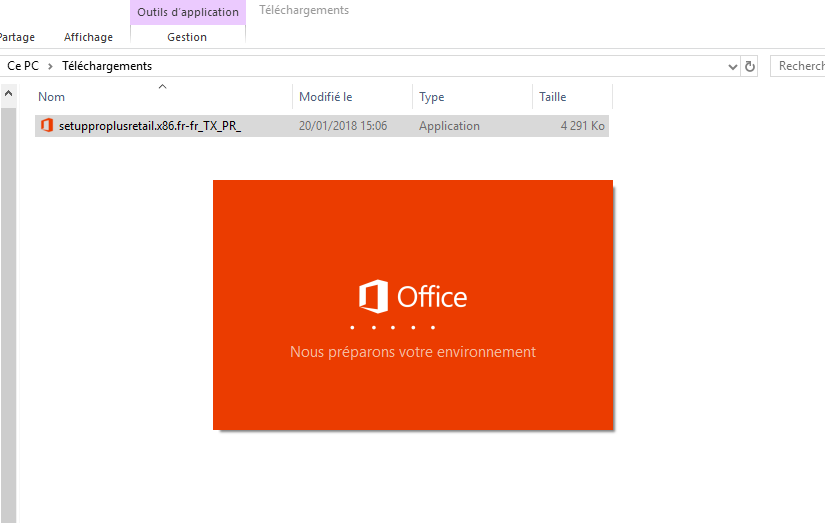
Task: Open the address bar history dropdown
Action: click(x=732, y=66)
